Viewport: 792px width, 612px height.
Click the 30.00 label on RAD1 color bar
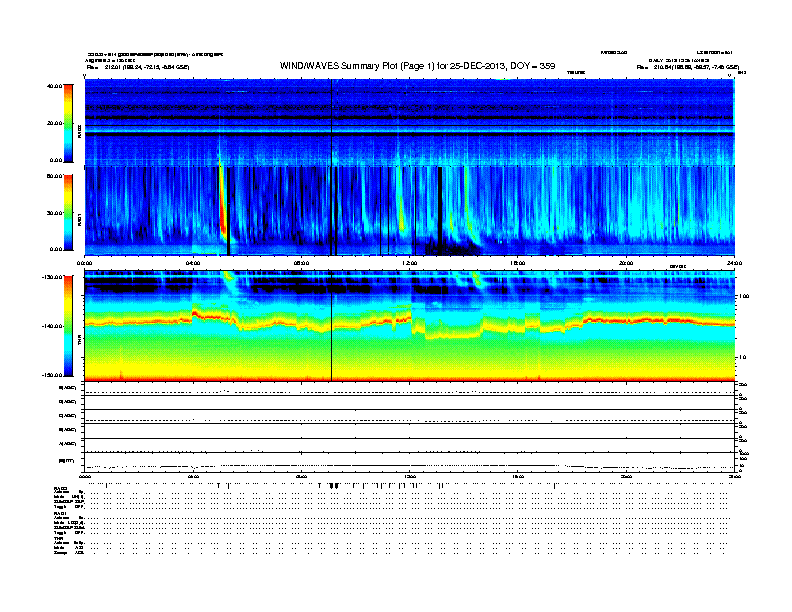pos(54,213)
